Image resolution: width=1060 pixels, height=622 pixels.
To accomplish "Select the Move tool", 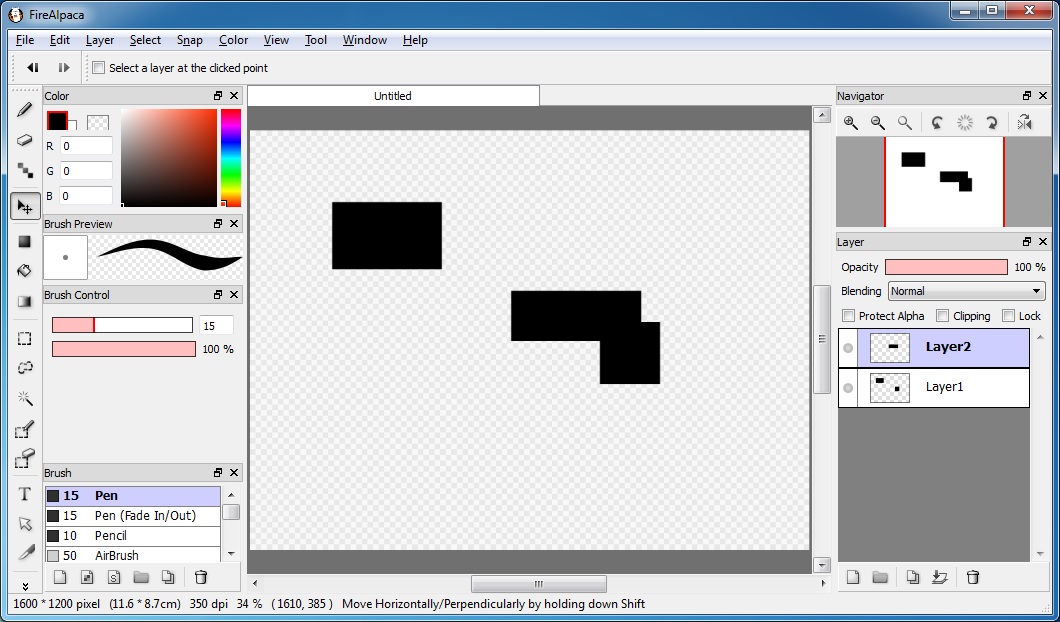I will [25, 206].
